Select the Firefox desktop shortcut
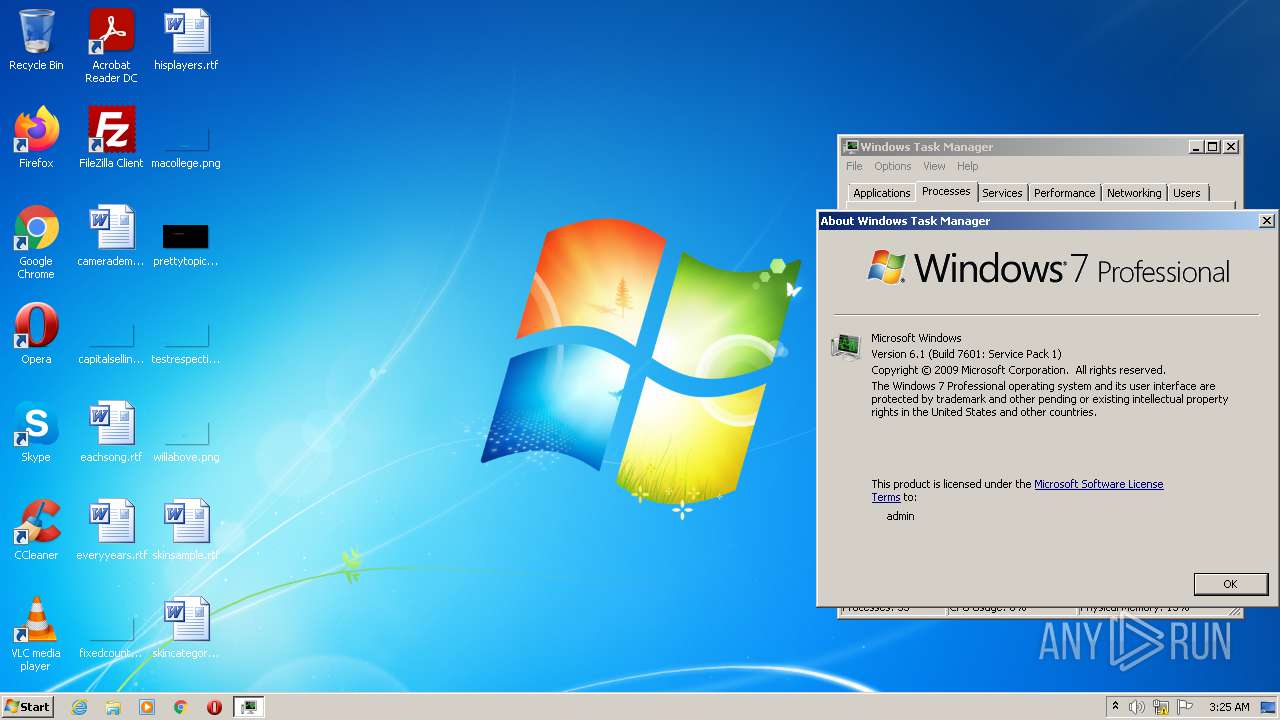The height and width of the screenshot is (720, 1280). 36,138
